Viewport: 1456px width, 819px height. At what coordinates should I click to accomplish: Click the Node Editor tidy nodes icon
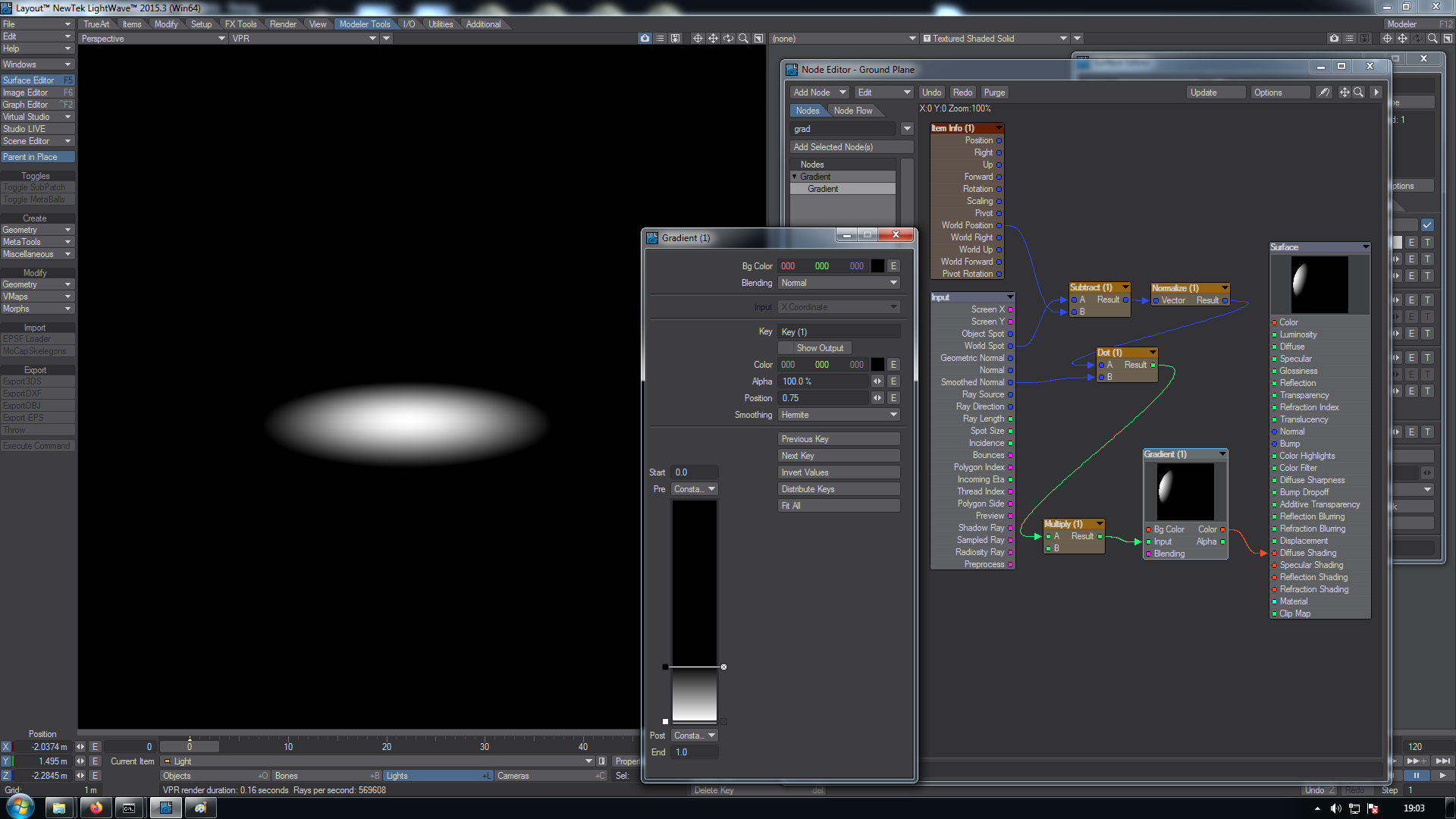(1324, 93)
